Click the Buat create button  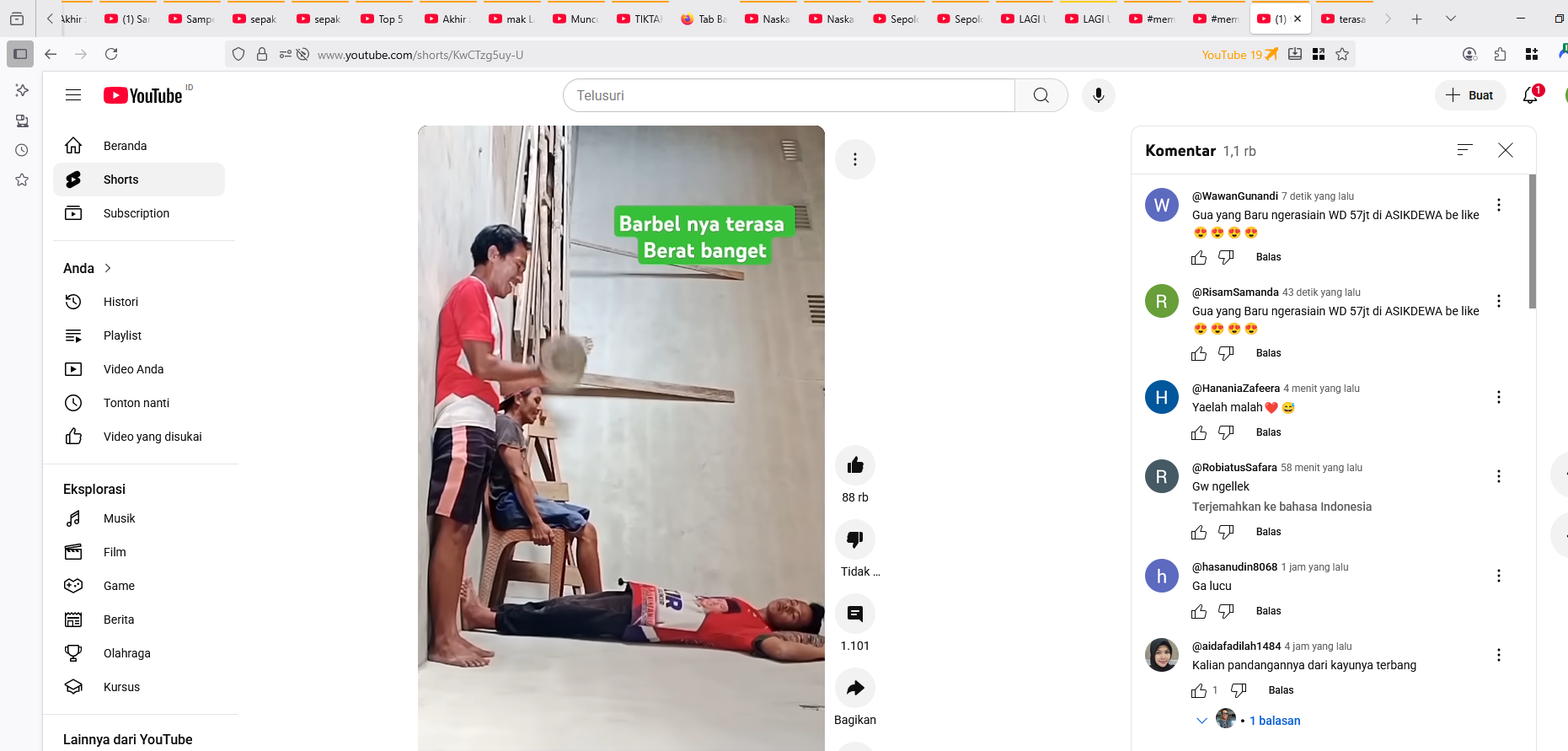[1470, 95]
